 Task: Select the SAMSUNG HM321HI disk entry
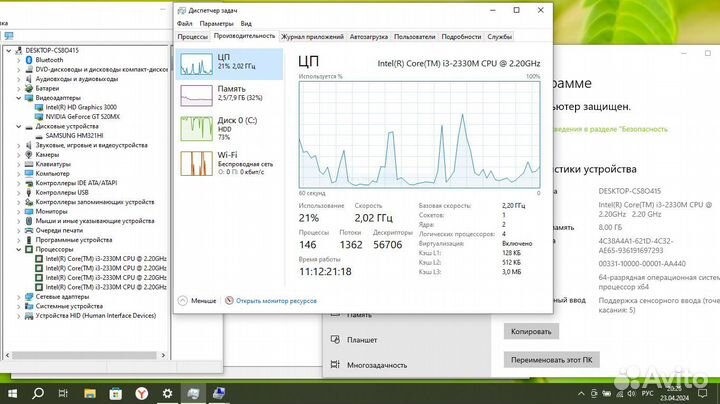pos(74,136)
